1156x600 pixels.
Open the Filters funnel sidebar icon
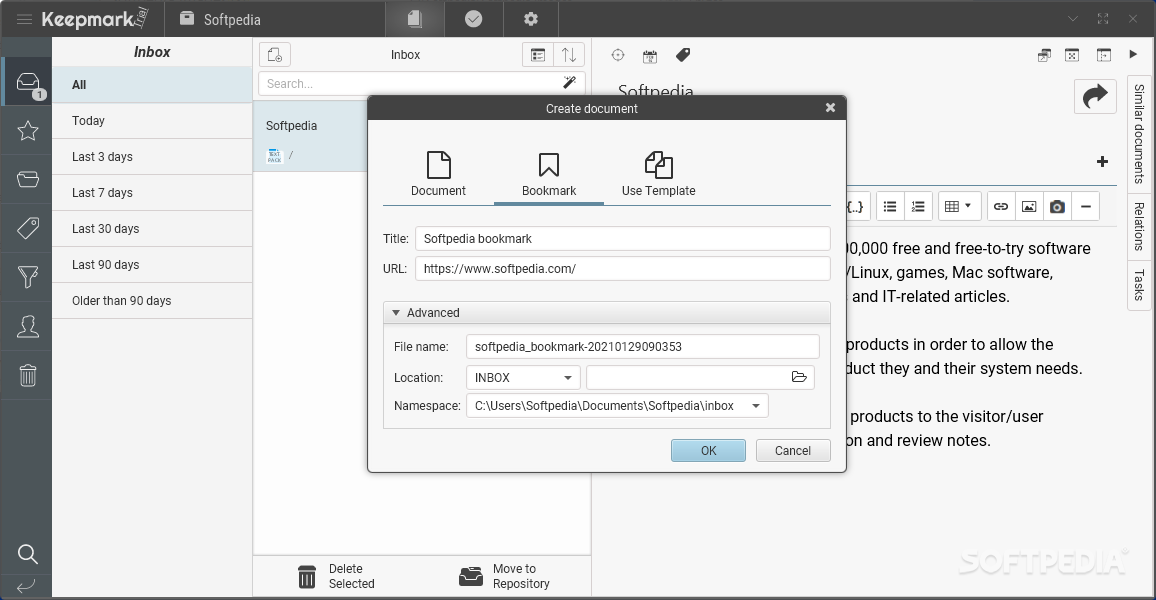28,276
